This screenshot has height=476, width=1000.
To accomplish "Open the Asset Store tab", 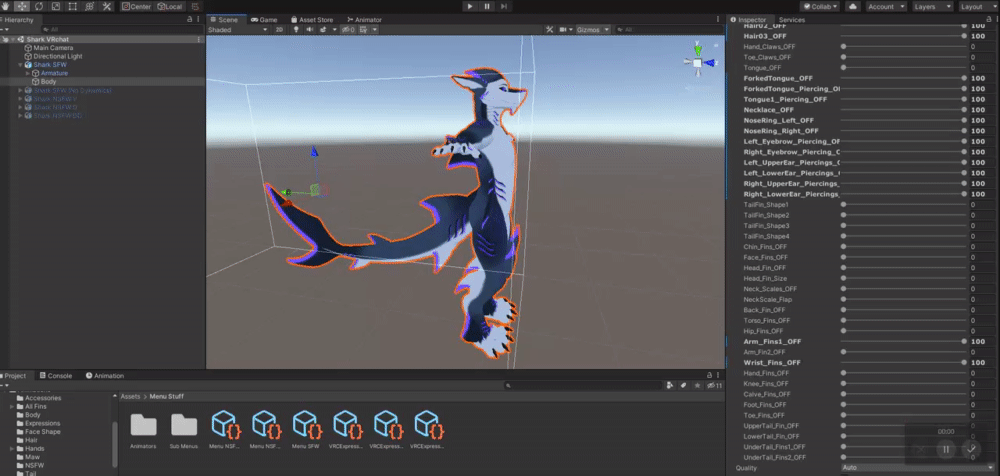I will point(312,20).
